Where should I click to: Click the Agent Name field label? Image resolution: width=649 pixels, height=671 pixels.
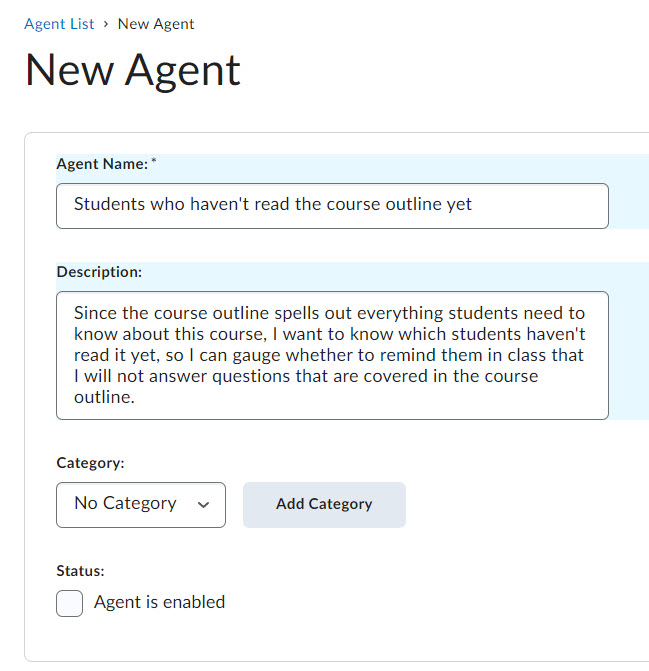(102, 163)
